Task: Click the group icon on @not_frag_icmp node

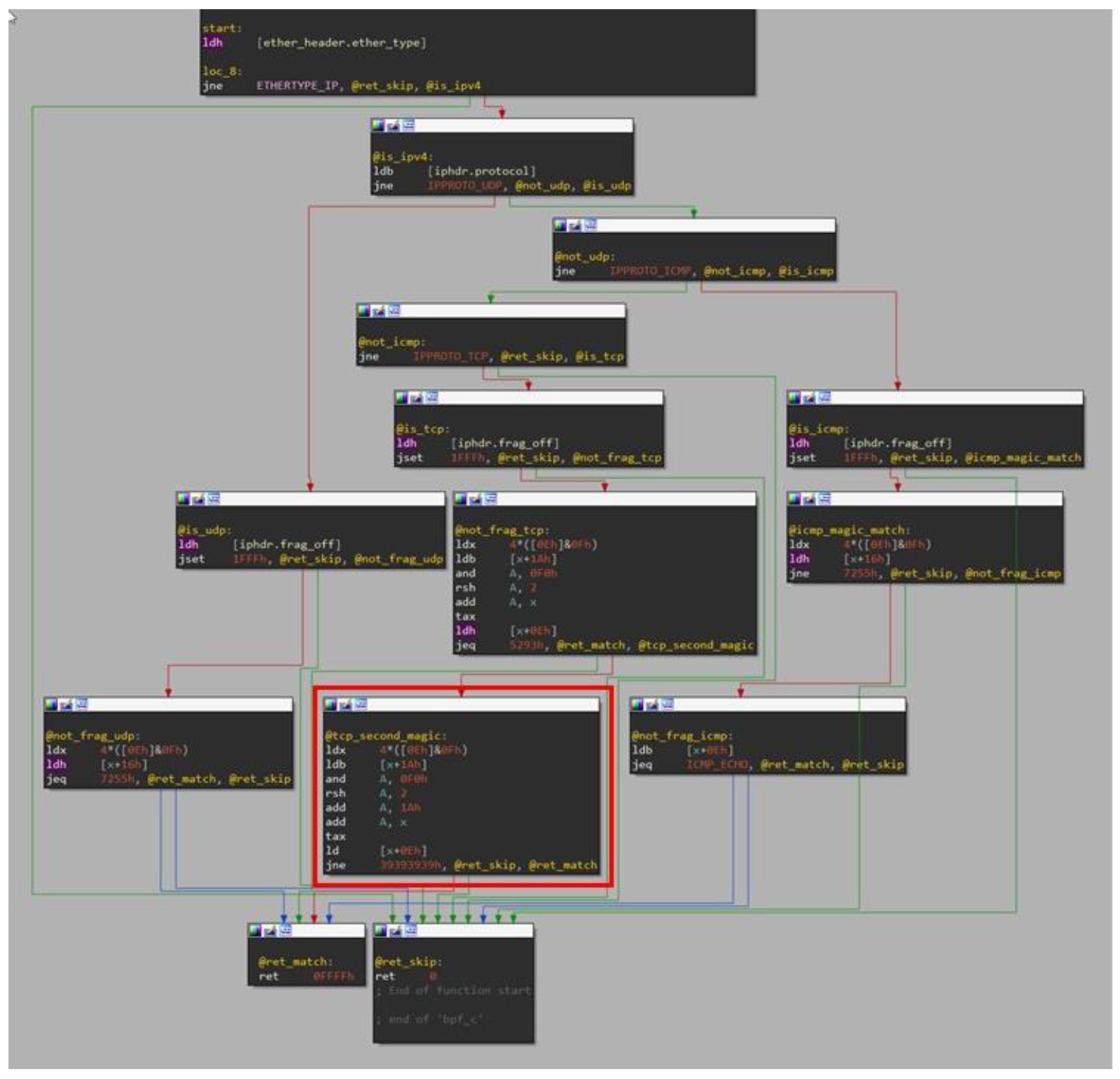Action: coord(667,704)
